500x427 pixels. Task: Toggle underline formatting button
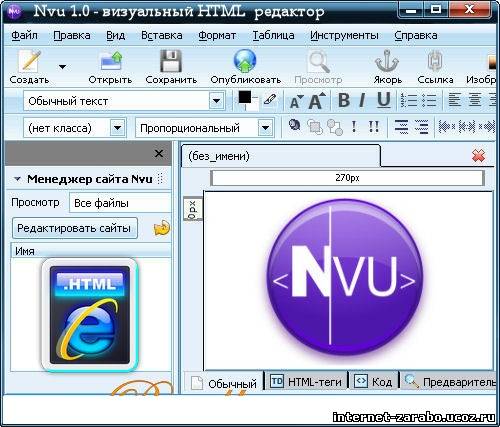pyautogui.click(x=384, y=100)
